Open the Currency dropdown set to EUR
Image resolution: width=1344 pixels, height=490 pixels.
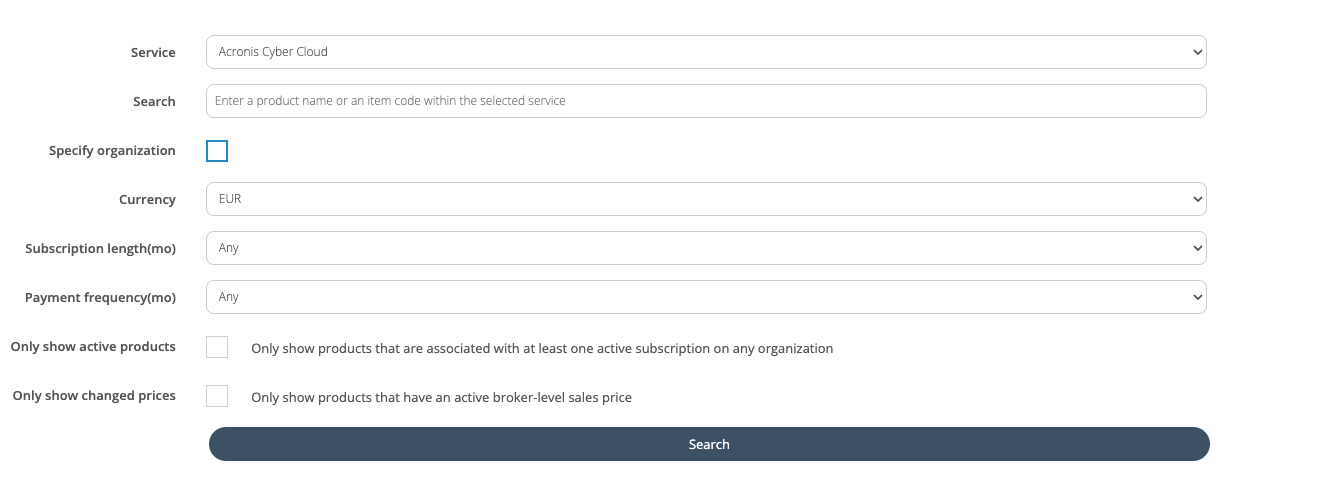(705, 199)
